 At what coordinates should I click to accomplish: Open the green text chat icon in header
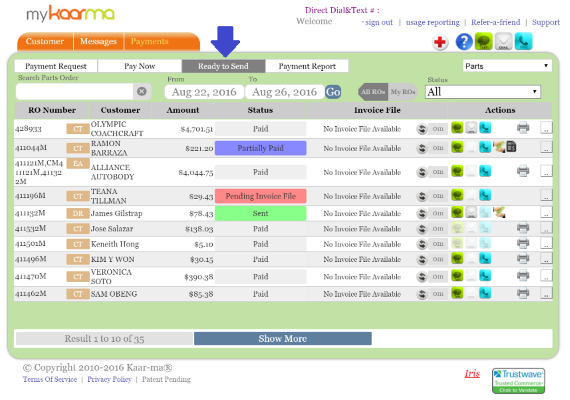tap(484, 41)
